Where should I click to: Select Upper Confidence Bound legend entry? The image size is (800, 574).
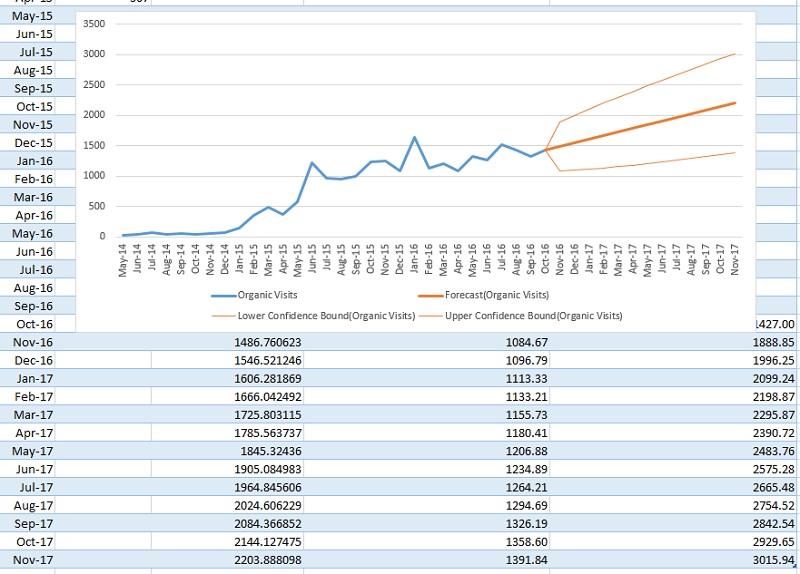point(520,316)
